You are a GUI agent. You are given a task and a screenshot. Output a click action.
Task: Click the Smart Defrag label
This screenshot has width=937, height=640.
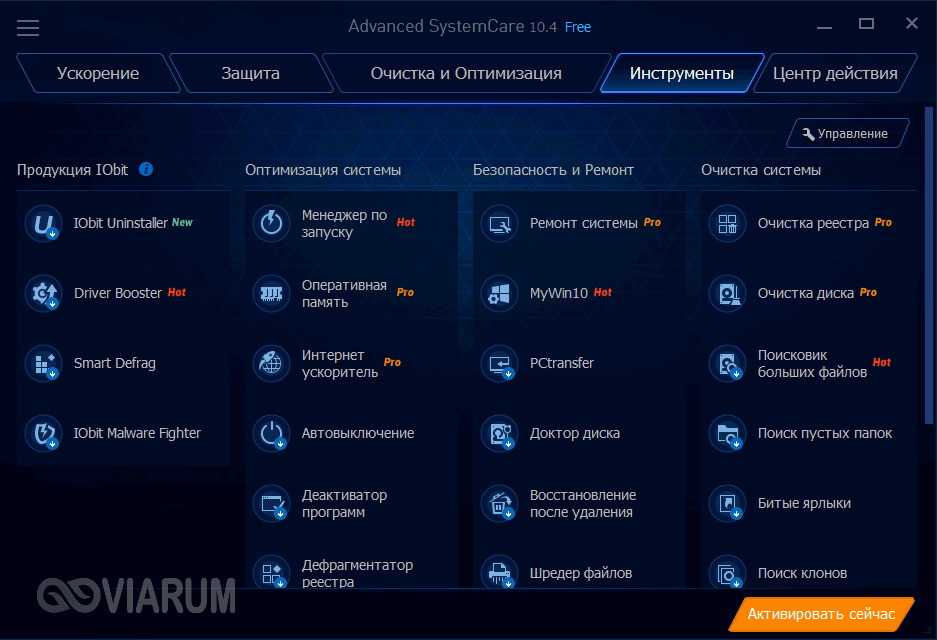coord(115,363)
